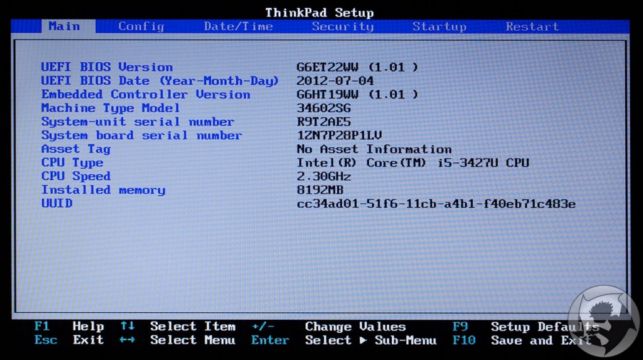Click the No Asset Information value
Image resolution: width=643 pixels, height=360 pixels.
(374, 149)
